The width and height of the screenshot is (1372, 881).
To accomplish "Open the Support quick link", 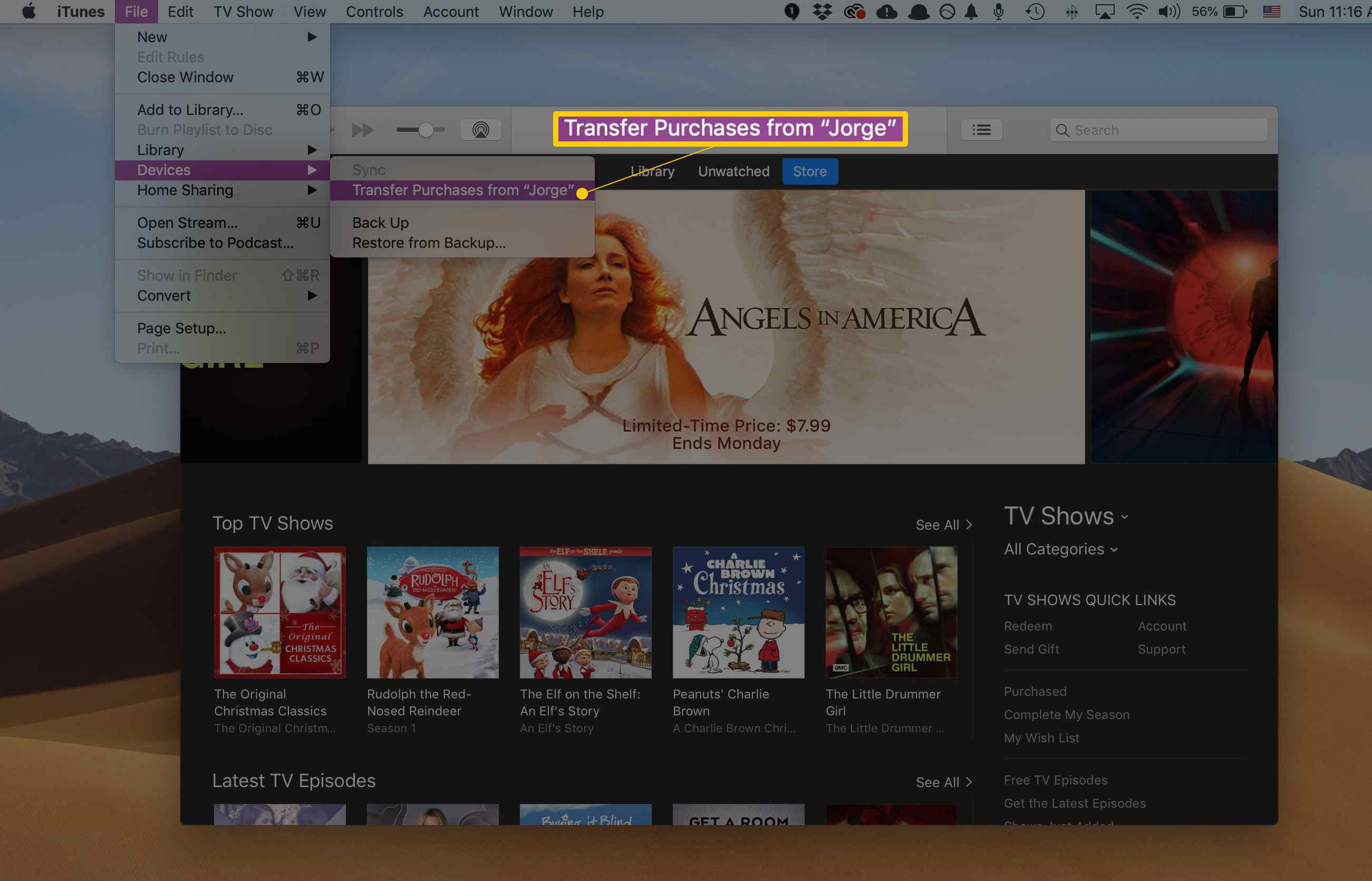I will coord(1161,649).
